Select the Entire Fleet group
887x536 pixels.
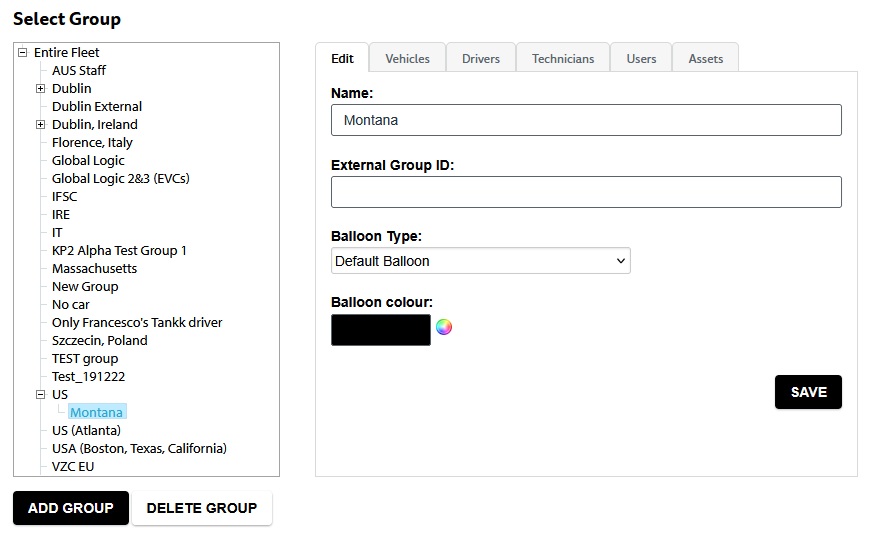pyautogui.click(x=66, y=53)
